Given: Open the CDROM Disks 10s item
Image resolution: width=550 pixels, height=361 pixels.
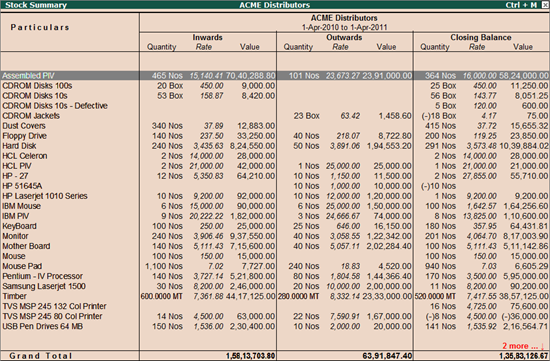Looking at the screenshot, I should [x=35, y=96].
